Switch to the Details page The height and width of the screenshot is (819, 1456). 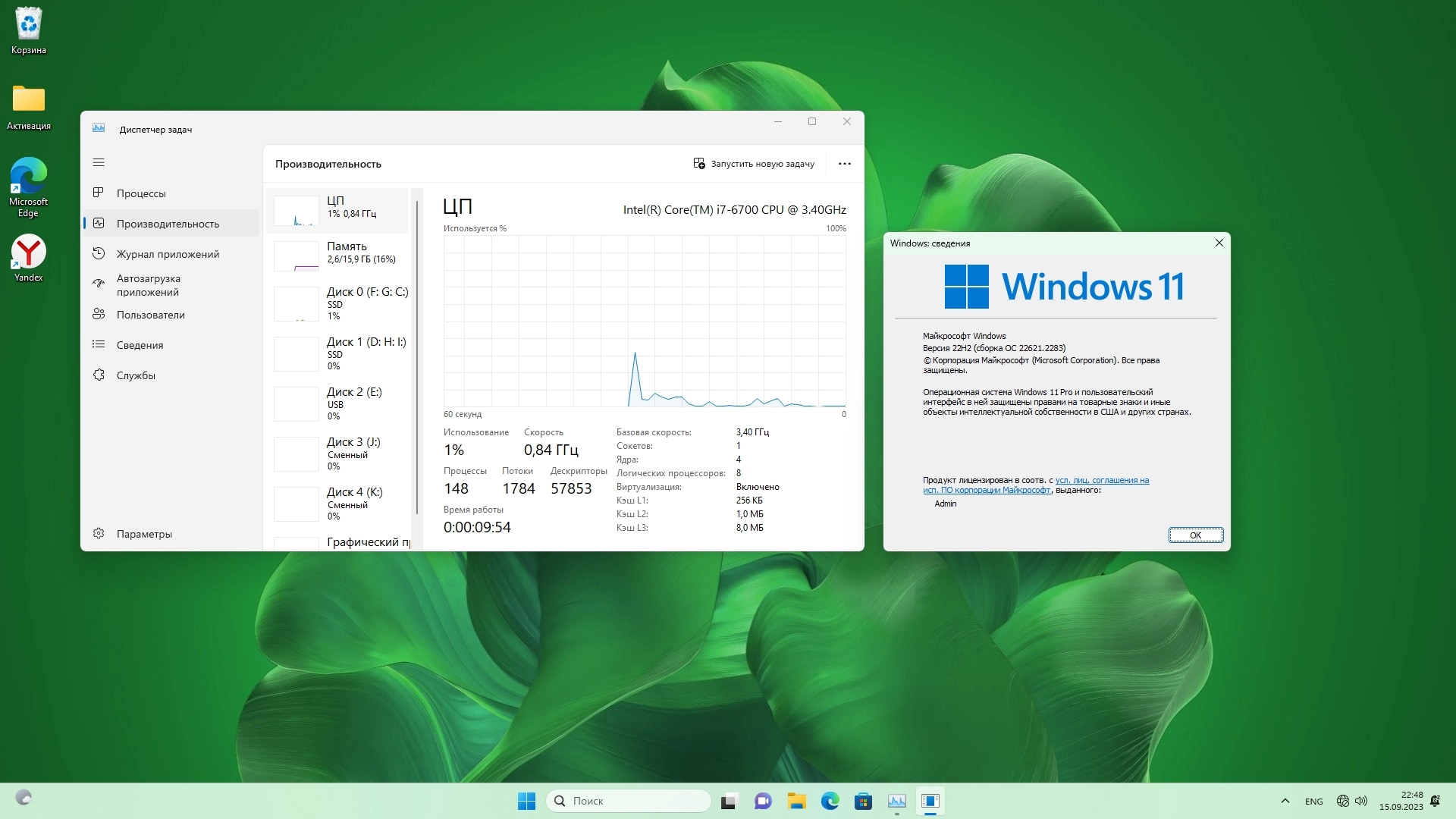pos(140,345)
